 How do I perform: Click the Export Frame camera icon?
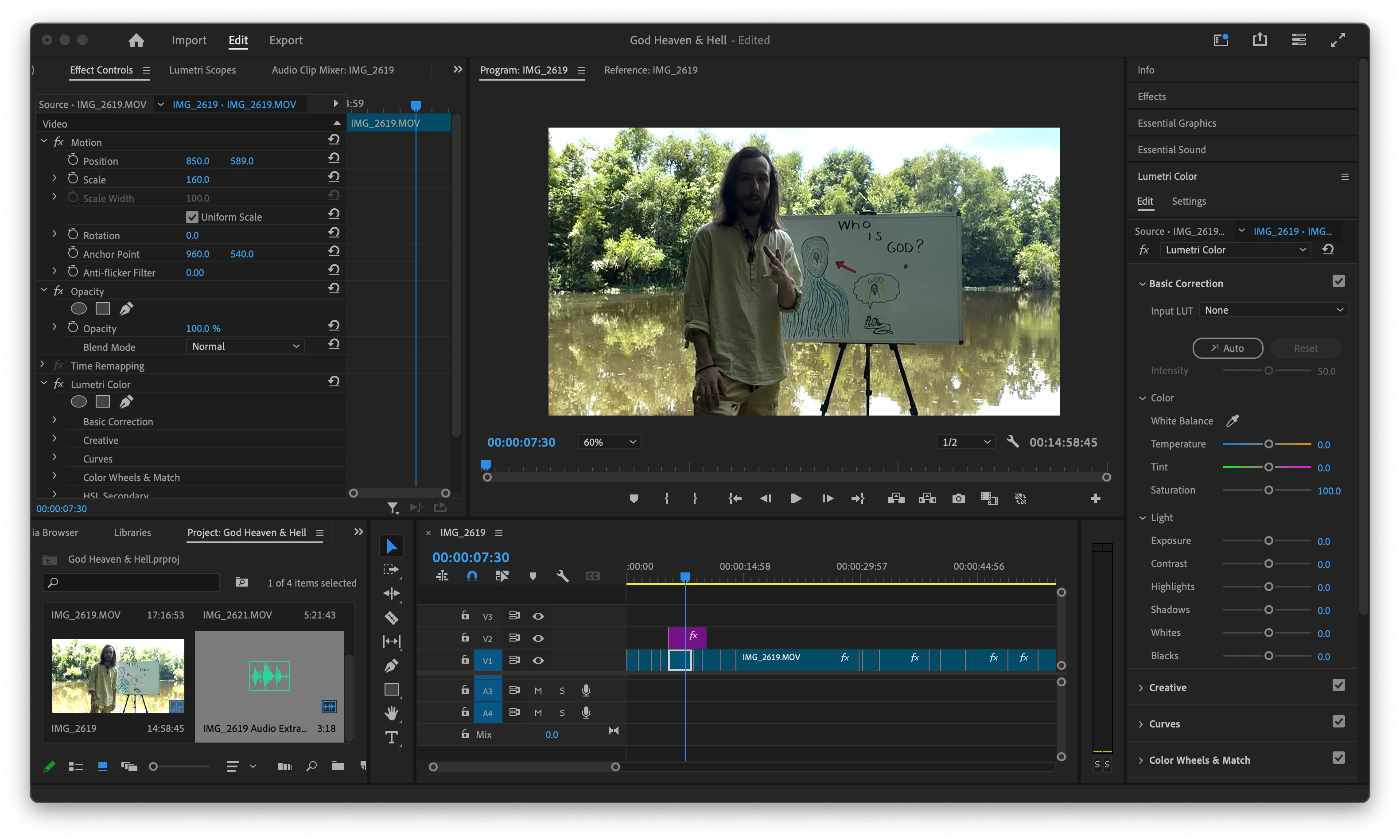(958, 499)
